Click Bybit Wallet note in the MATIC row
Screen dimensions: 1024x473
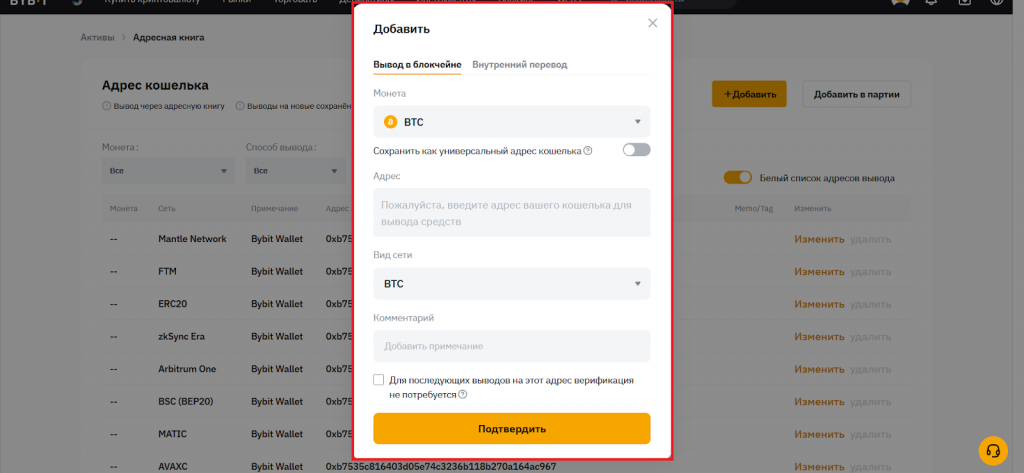[x=277, y=434]
